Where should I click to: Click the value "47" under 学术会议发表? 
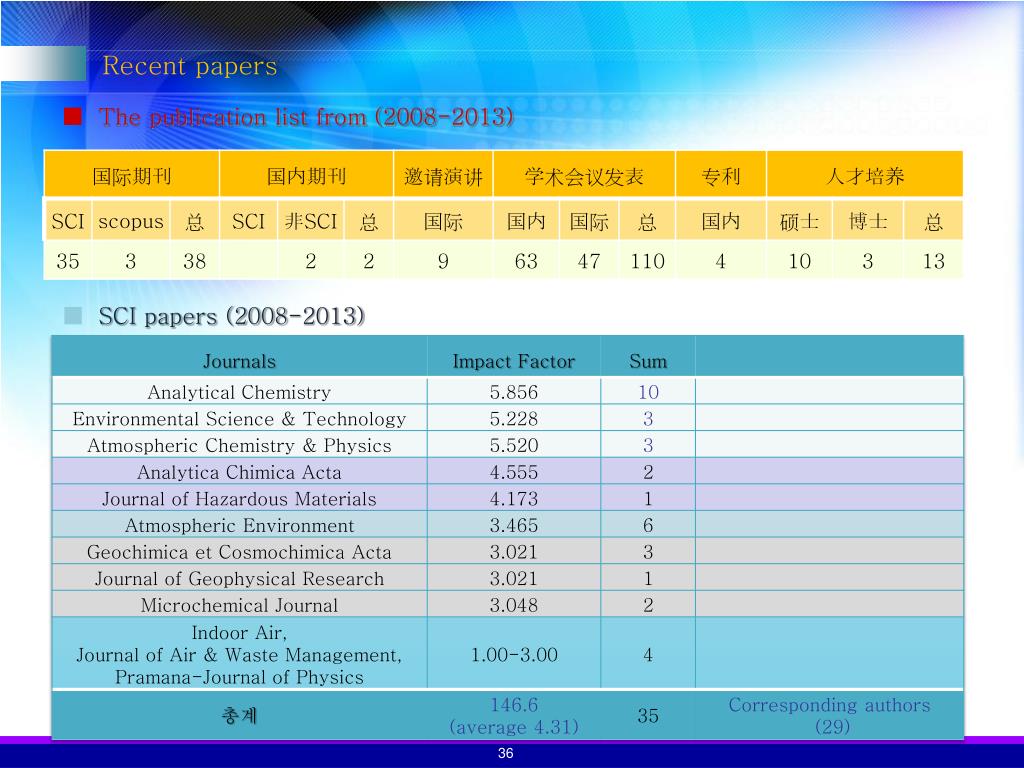pos(589,261)
